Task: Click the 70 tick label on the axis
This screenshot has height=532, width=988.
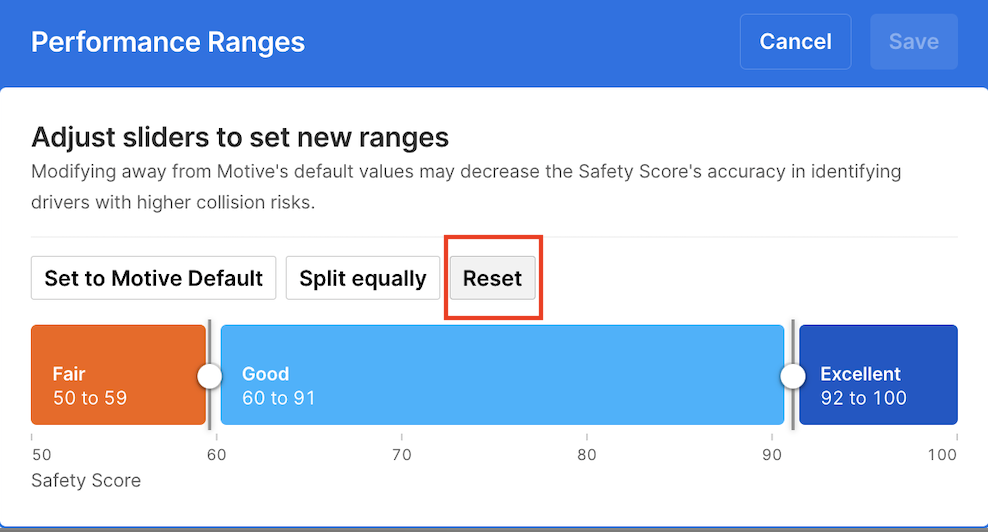Action: (x=402, y=455)
